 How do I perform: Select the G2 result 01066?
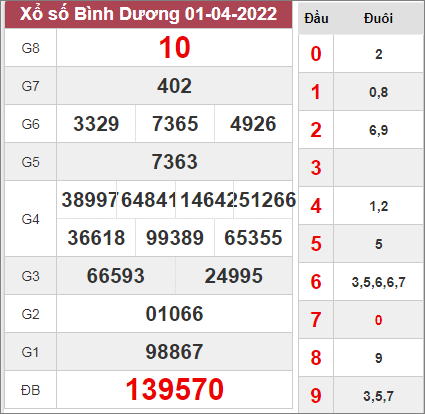point(174,314)
